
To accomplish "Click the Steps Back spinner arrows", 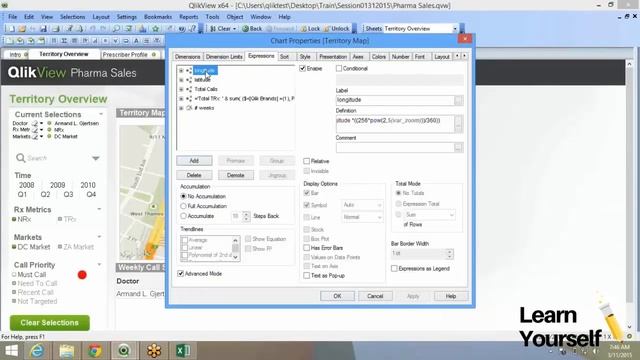I will [246, 216].
